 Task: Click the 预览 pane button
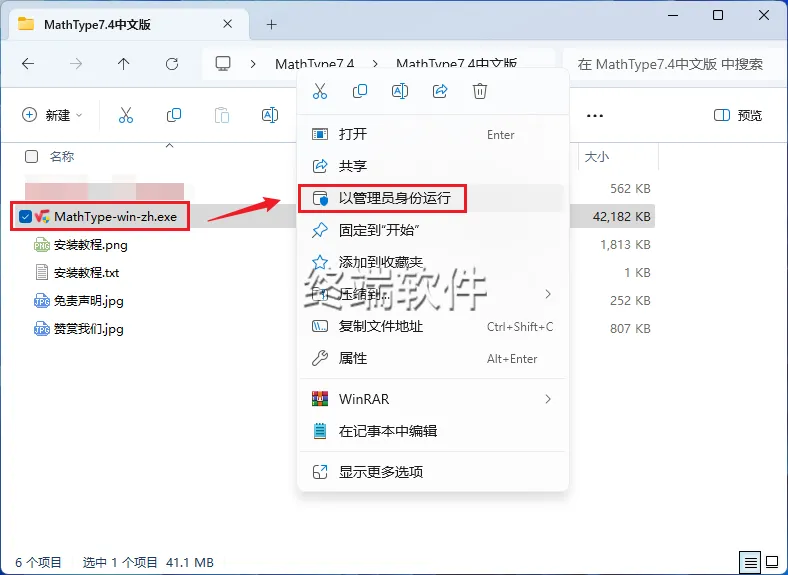pyautogui.click(x=738, y=116)
